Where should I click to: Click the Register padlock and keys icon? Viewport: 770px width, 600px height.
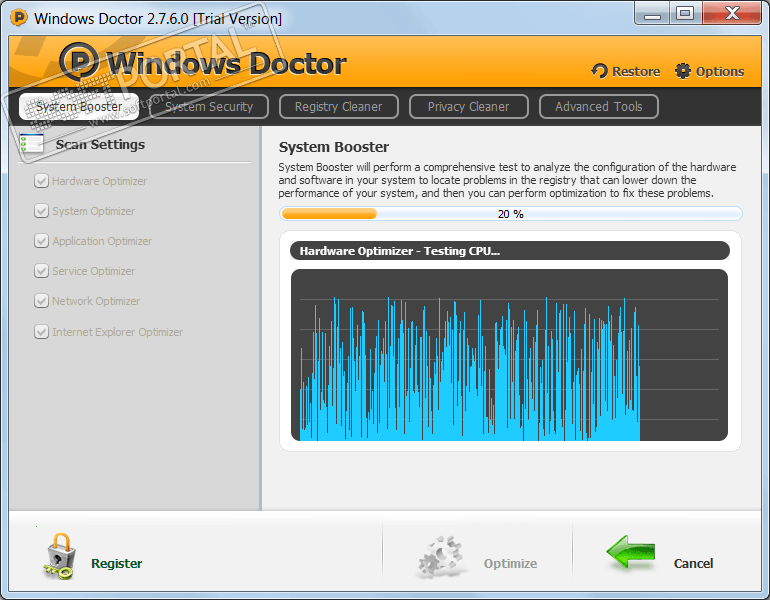(x=59, y=556)
